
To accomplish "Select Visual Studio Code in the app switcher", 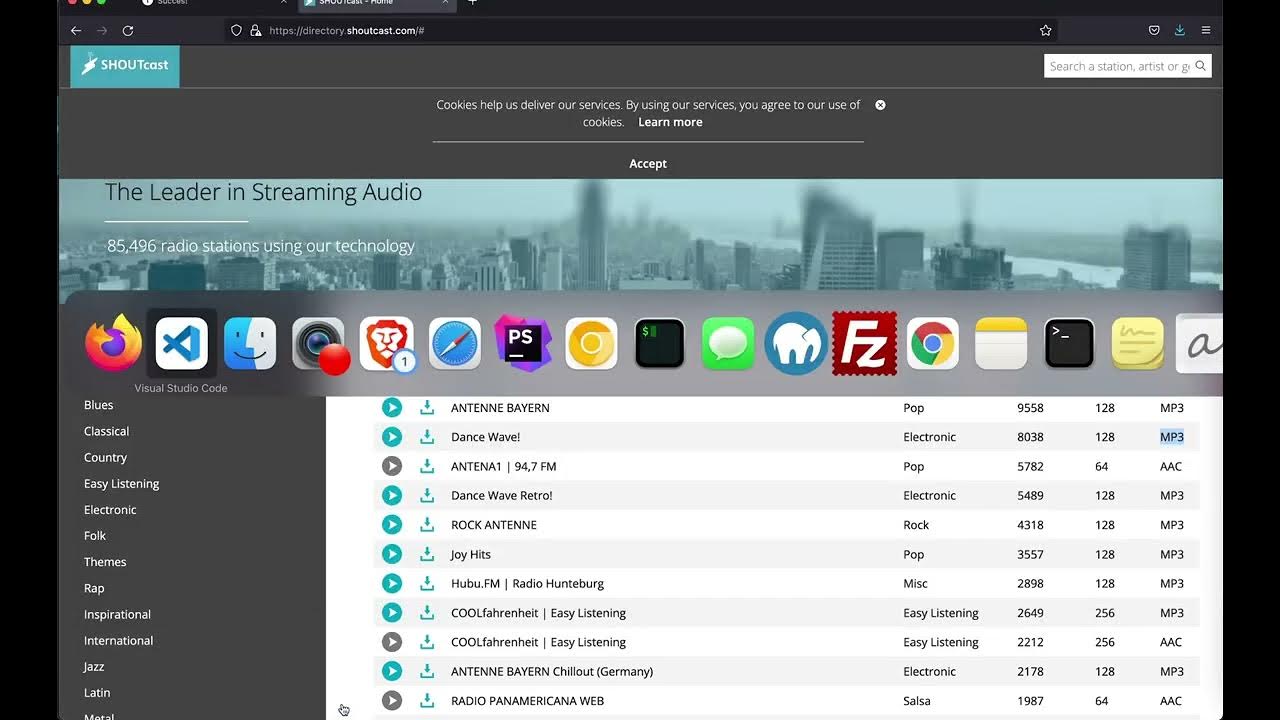I will (181, 343).
